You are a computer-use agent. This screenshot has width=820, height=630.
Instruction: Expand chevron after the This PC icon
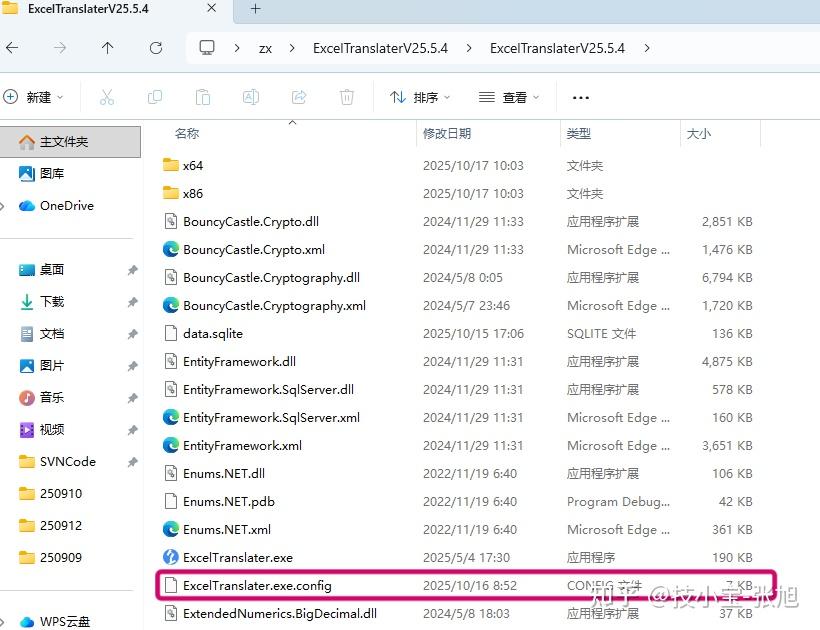click(x=237, y=48)
